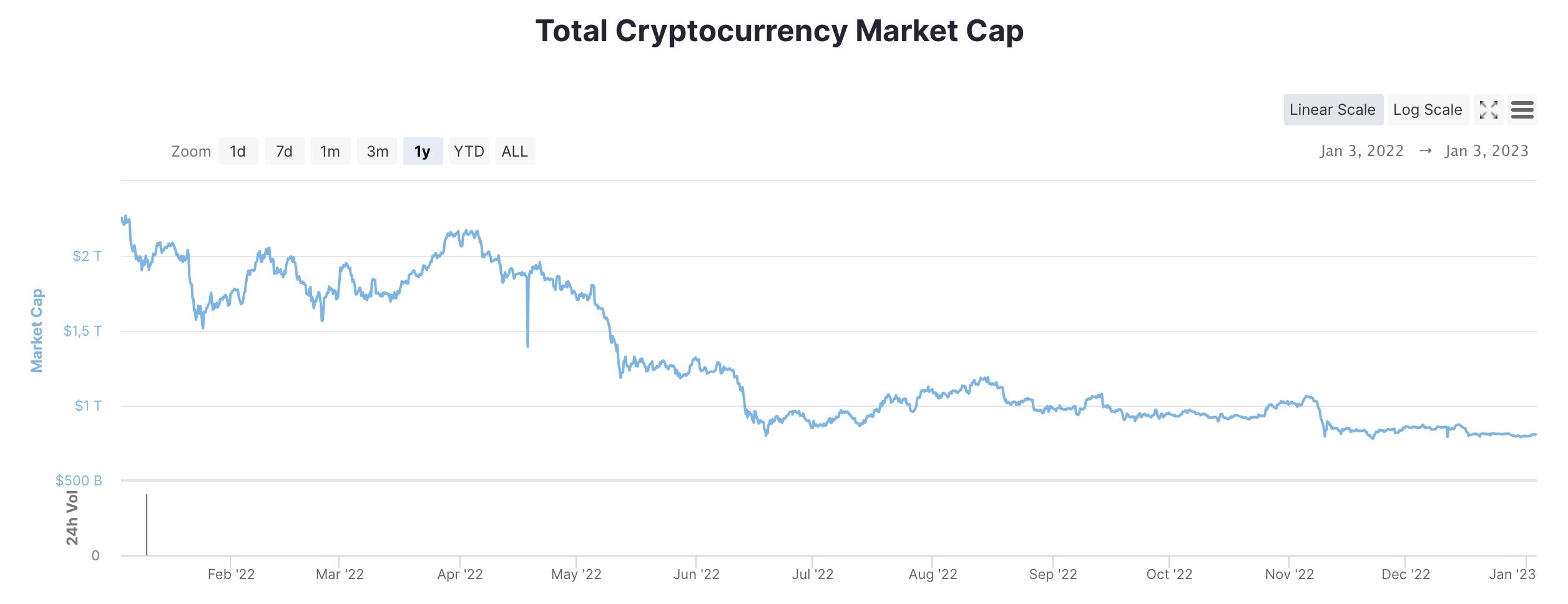The height and width of the screenshot is (604, 1568).
Task: Set zoom to 1m
Action: coord(330,152)
